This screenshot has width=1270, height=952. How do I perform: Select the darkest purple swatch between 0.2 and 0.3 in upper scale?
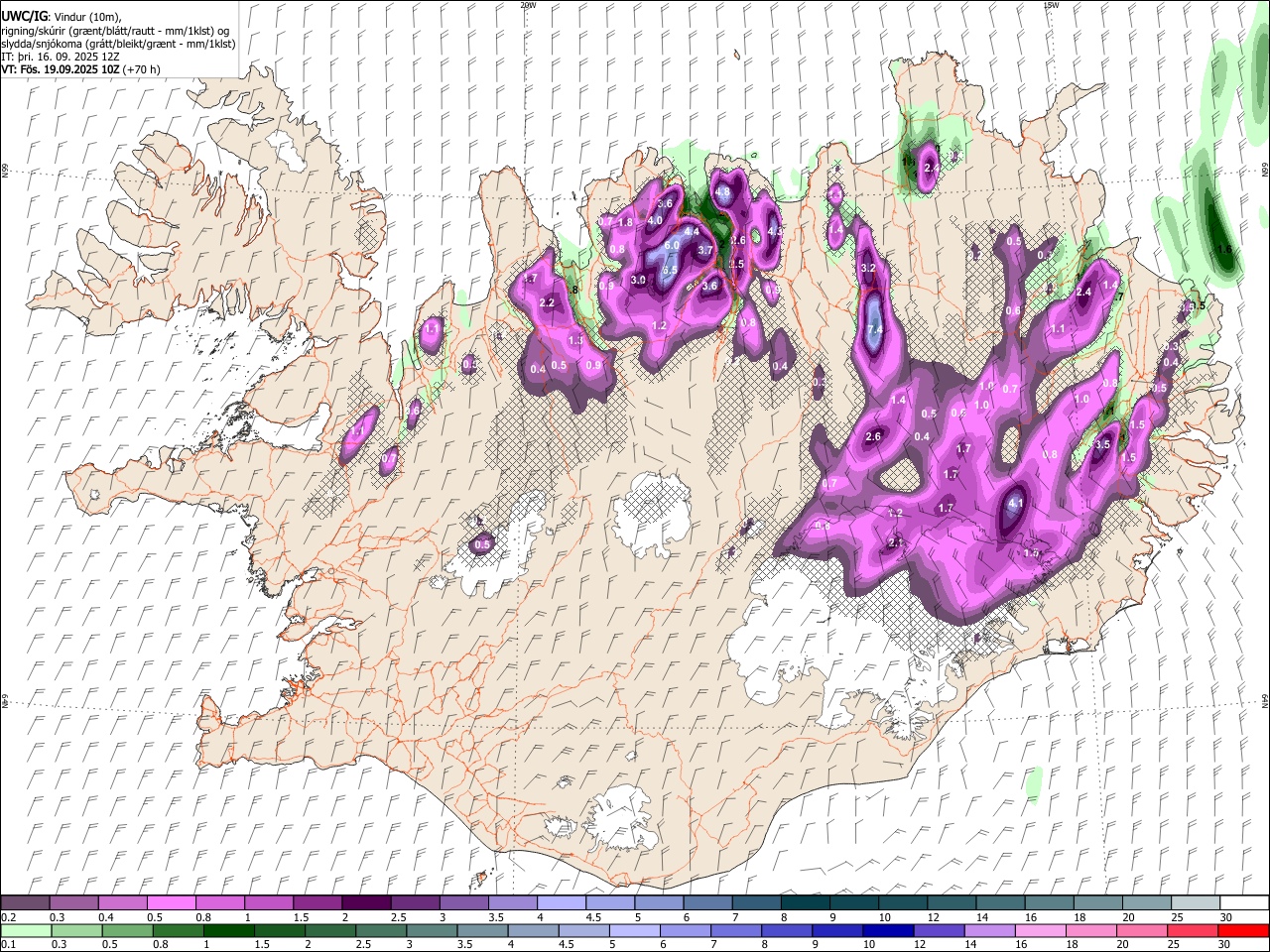point(25,903)
